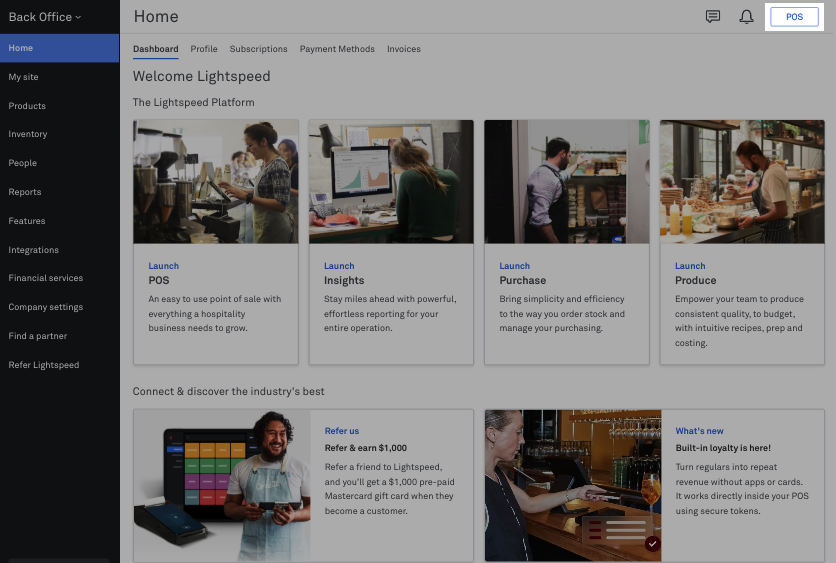Click the Produce kitchen photo thumbnail
Viewport: 836px width, 563px height.
(742, 181)
